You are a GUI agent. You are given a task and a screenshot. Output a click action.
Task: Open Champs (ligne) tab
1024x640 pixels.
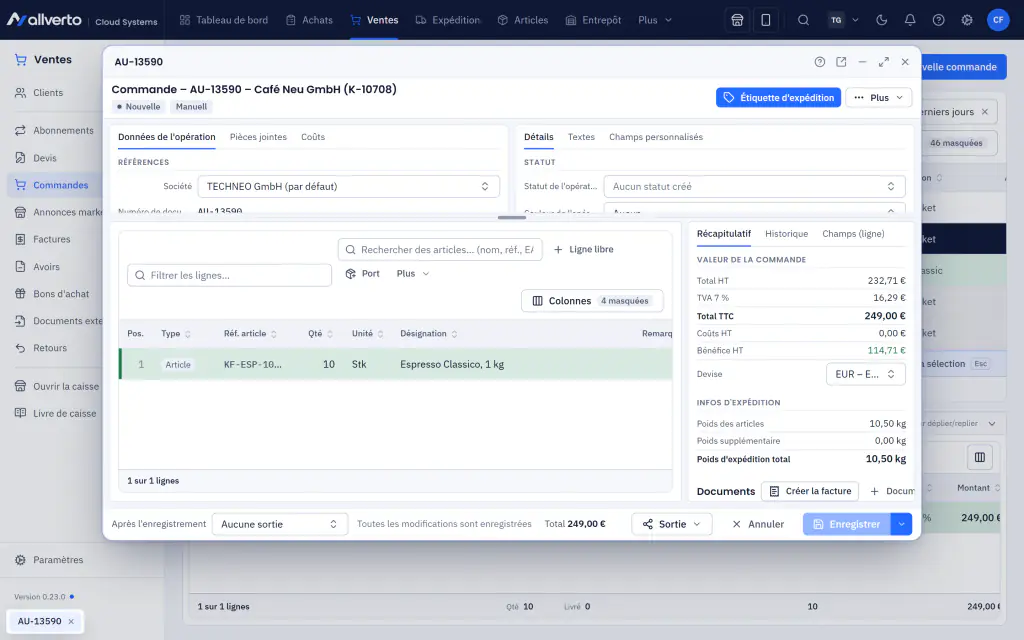853,234
